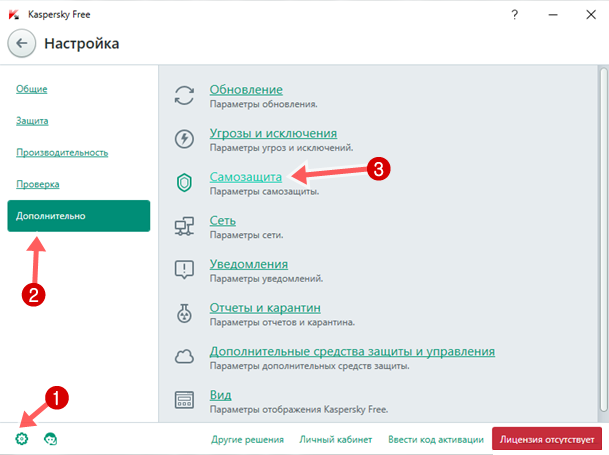
Task: Open Дополнительные средства защиты и управления
Action: [352, 351]
